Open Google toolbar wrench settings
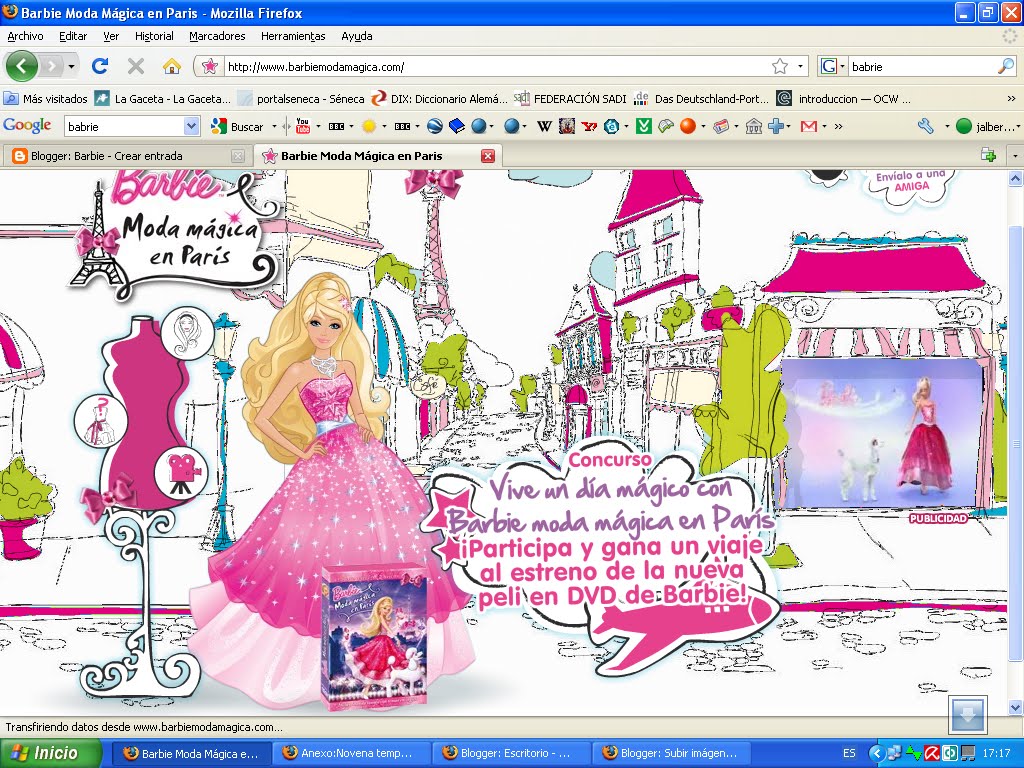This screenshot has width=1024, height=768. [x=925, y=126]
